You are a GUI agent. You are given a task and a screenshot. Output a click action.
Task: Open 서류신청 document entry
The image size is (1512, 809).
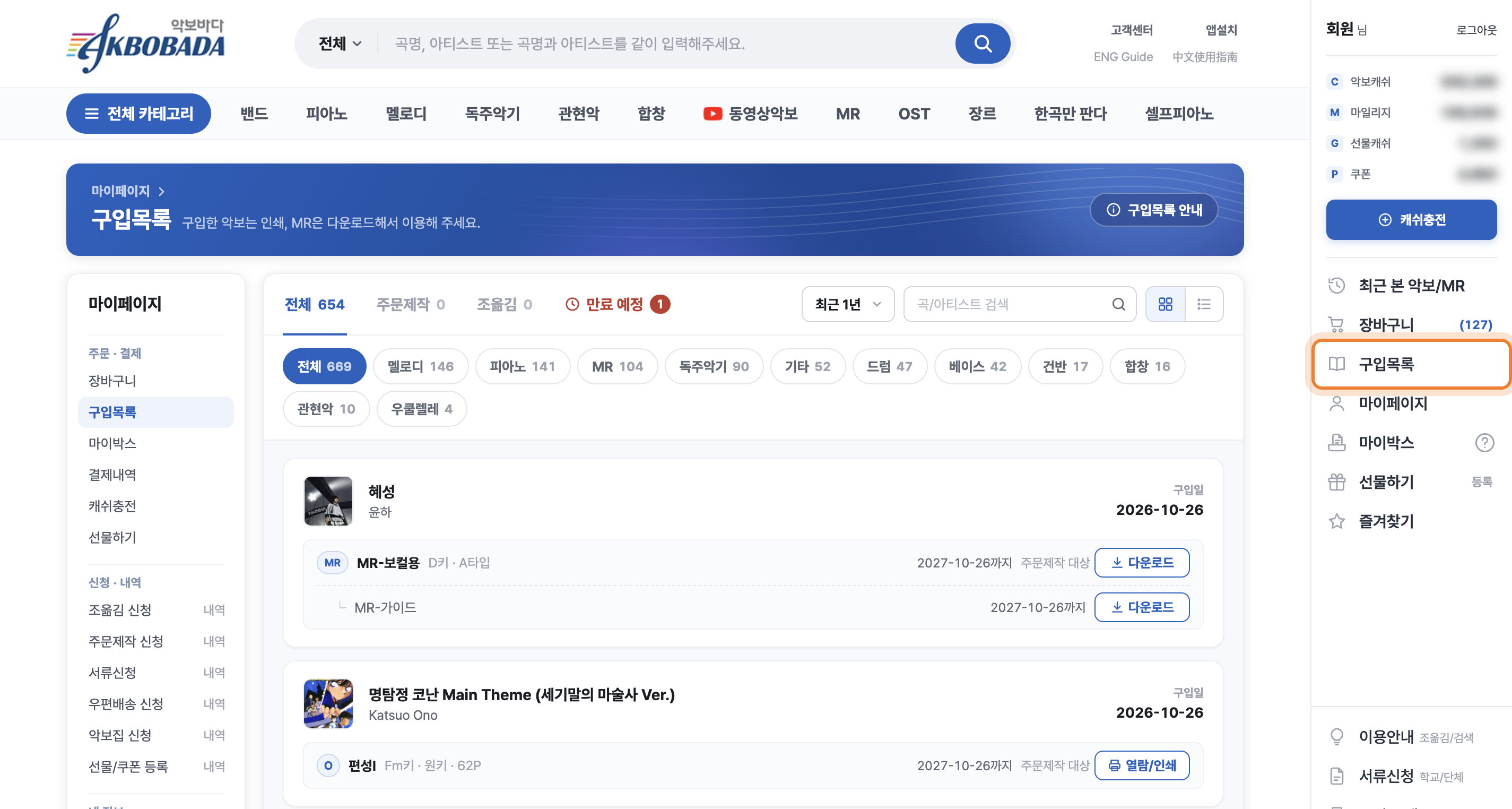click(1397, 776)
